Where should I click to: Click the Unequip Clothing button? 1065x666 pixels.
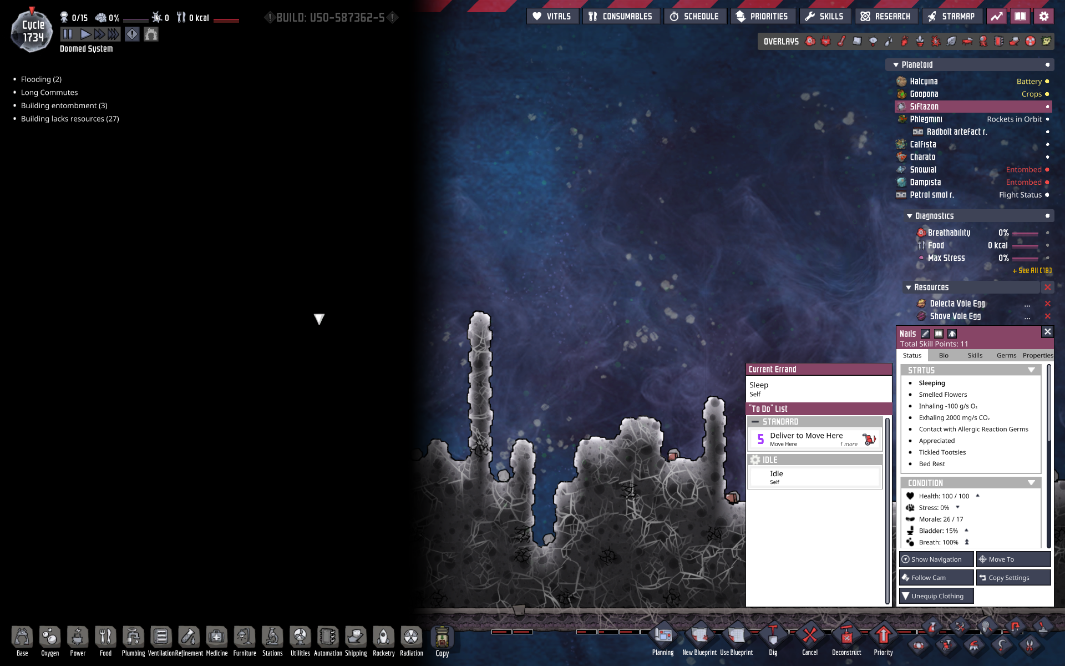935,595
